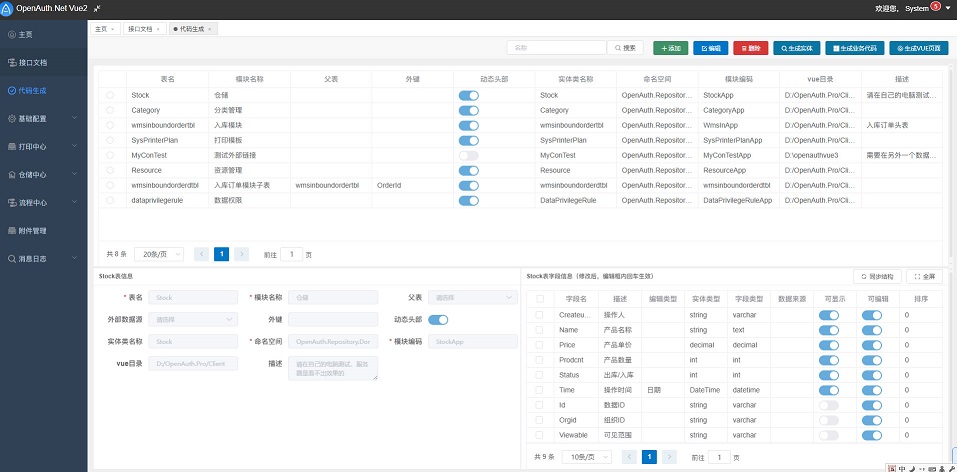The height and width of the screenshot is (472, 957).
Task: Toggle 动态头部 switch for MyConTest row
Action: 468,156
